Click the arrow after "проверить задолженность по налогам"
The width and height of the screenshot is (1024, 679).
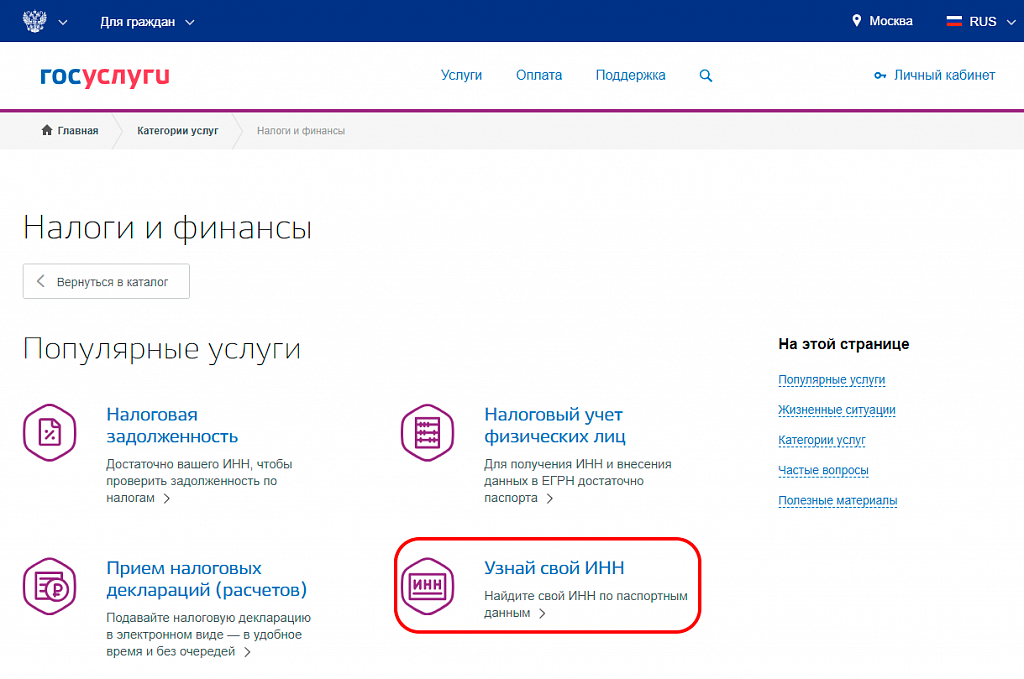pyautogui.click(x=167, y=498)
